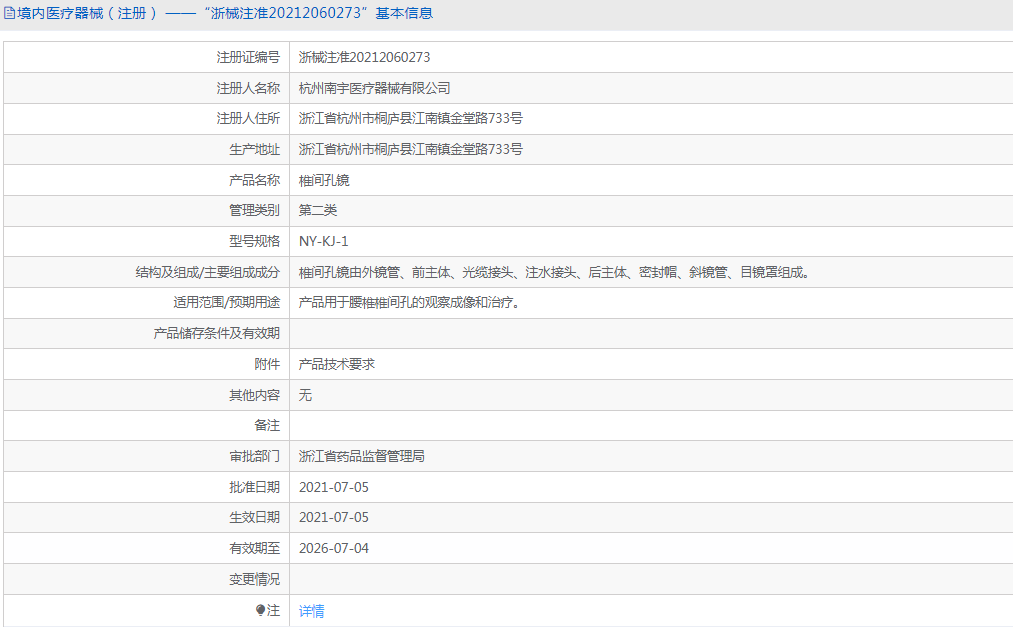1013x627 pixels.
Task: Click the effective date 2021-07-05 in 生效日期 row
Action: 334,517
